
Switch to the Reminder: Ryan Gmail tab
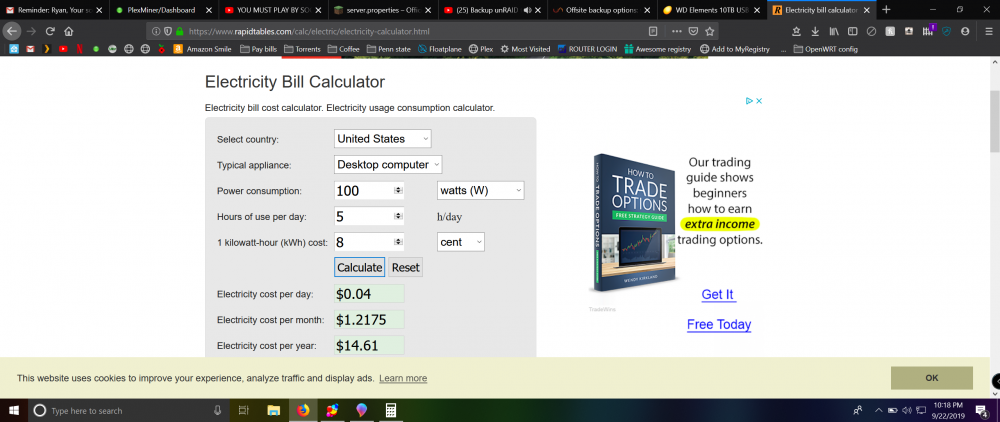[x=53, y=10]
